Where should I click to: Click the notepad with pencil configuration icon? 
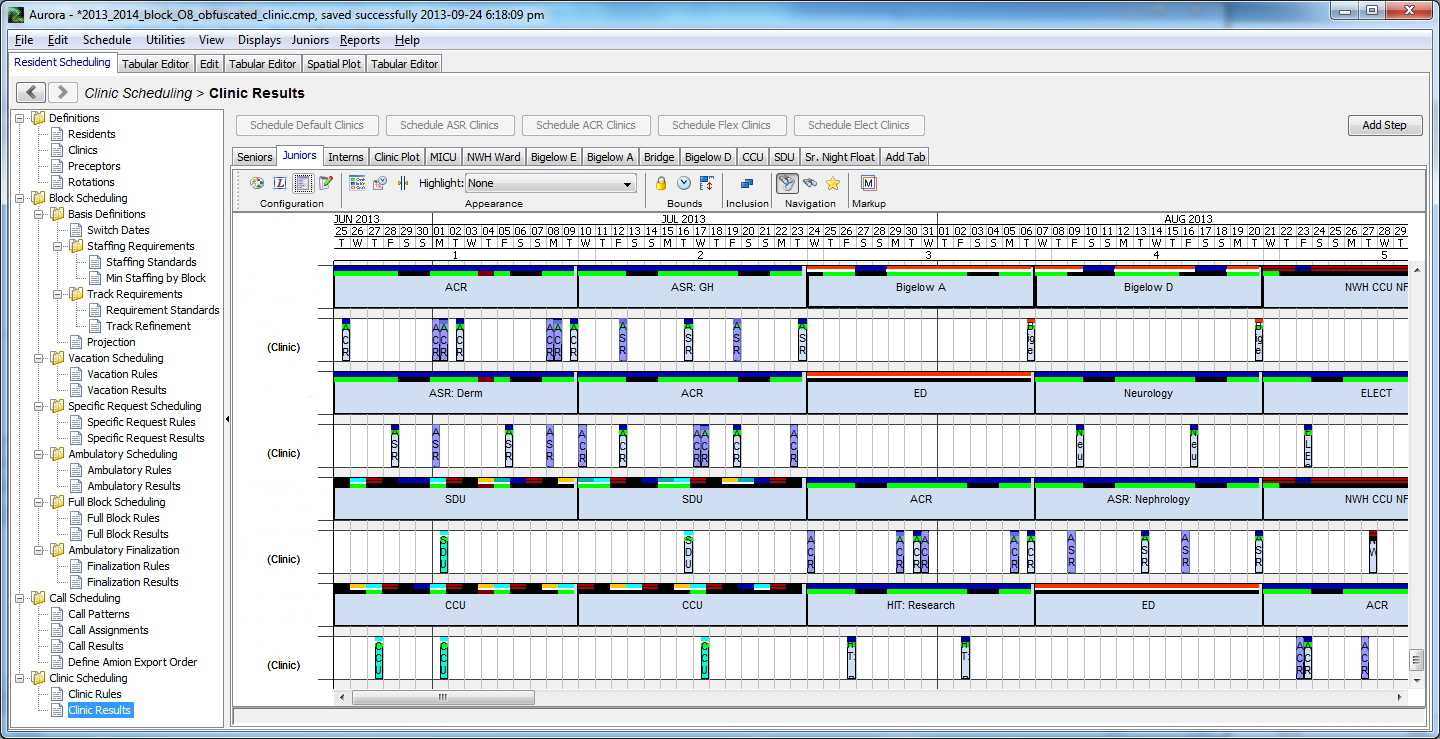click(x=325, y=183)
